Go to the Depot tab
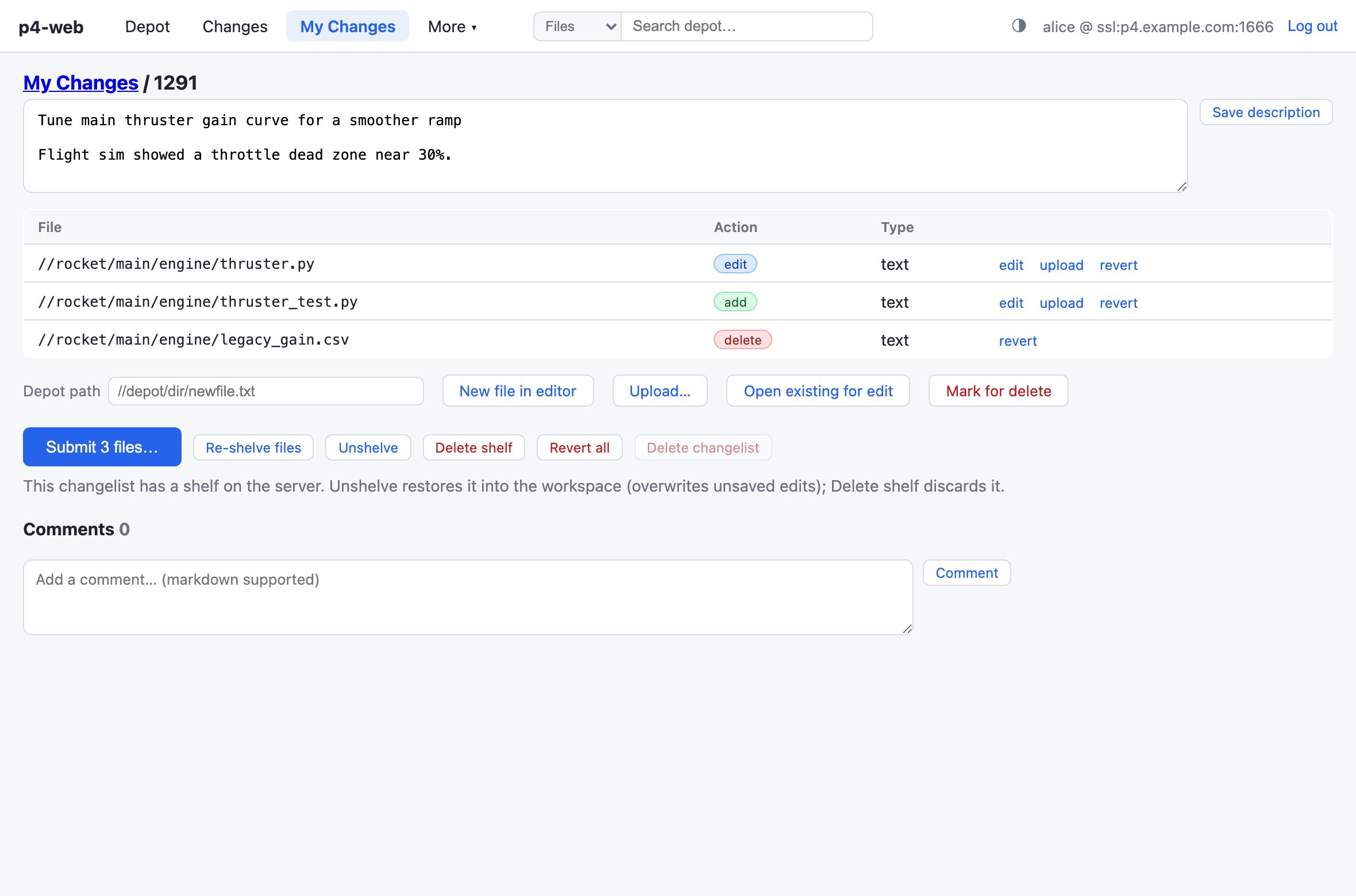 tap(147, 26)
